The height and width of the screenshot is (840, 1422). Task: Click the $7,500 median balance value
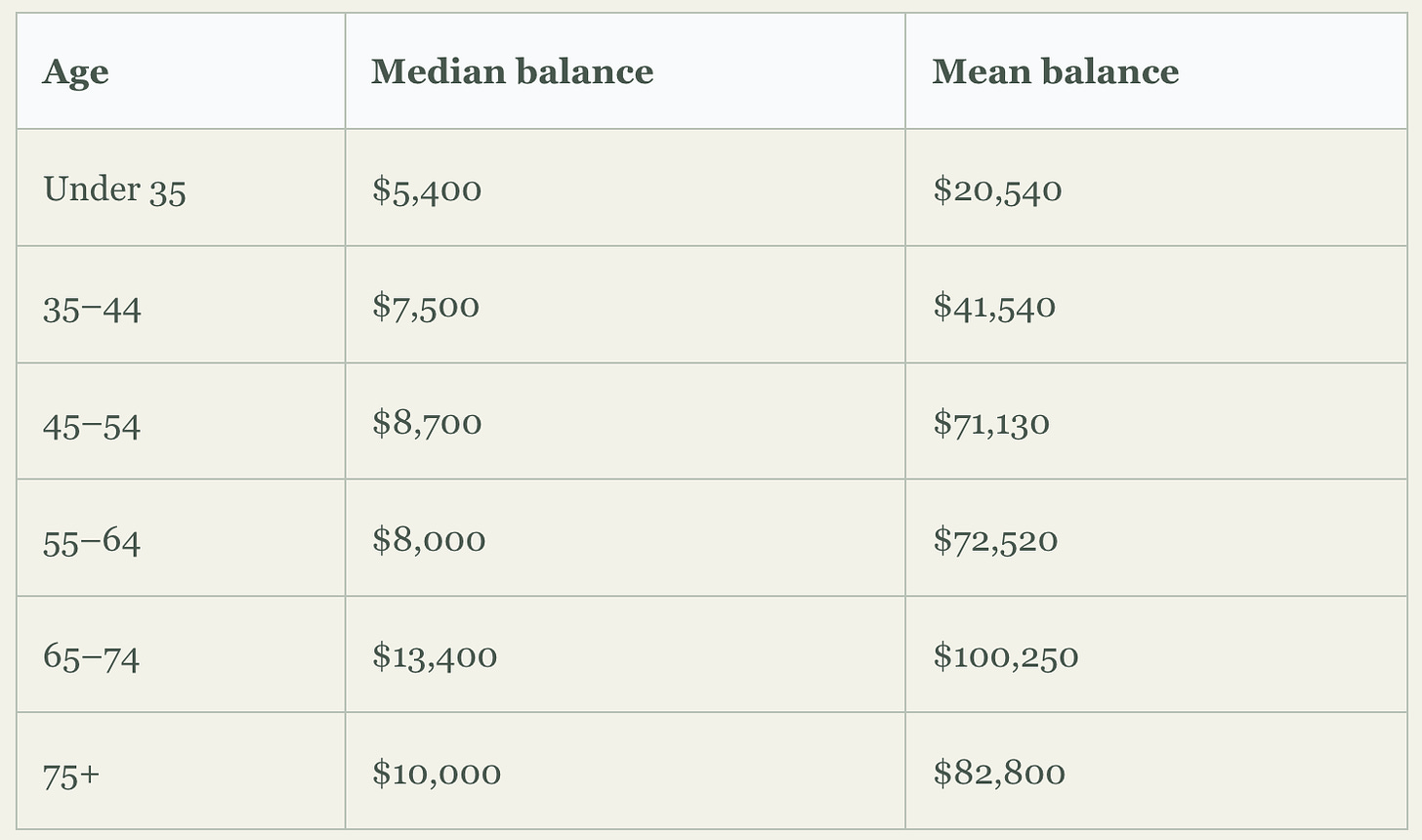tap(426, 306)
